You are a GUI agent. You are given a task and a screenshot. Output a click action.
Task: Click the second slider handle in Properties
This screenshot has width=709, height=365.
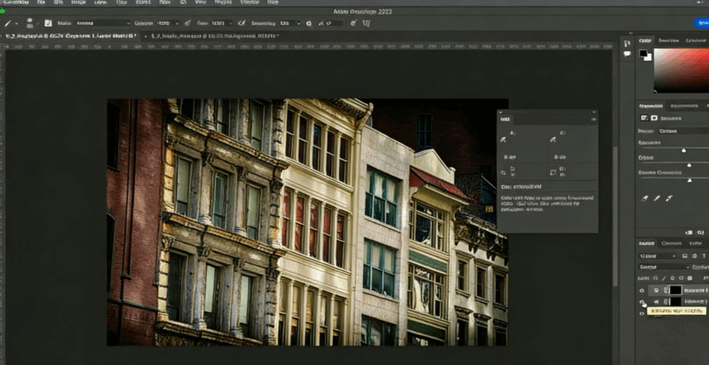(x=689, y=165)
